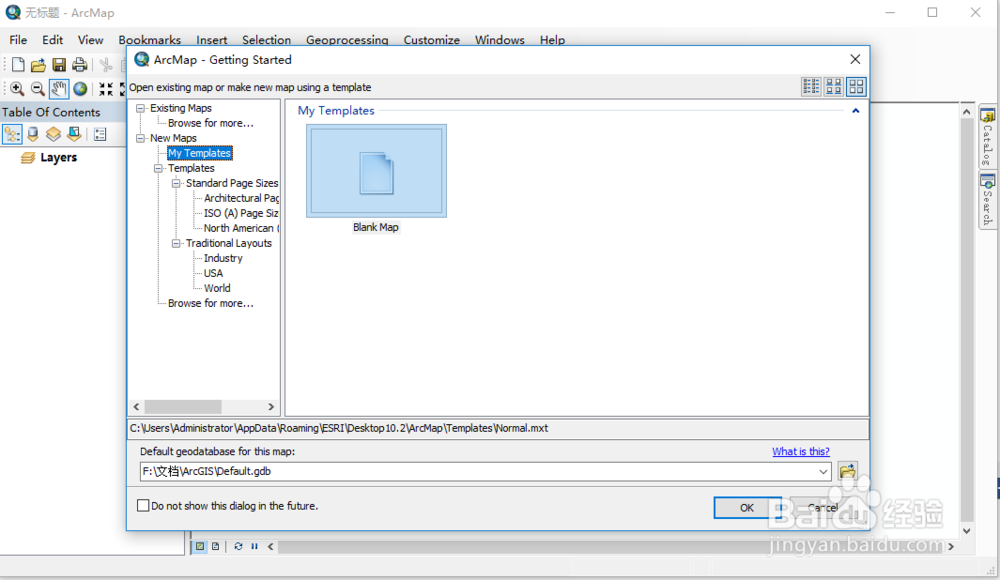Open the Edit menu
Viewport: 1000px width, 580px height.
point(52,40)
